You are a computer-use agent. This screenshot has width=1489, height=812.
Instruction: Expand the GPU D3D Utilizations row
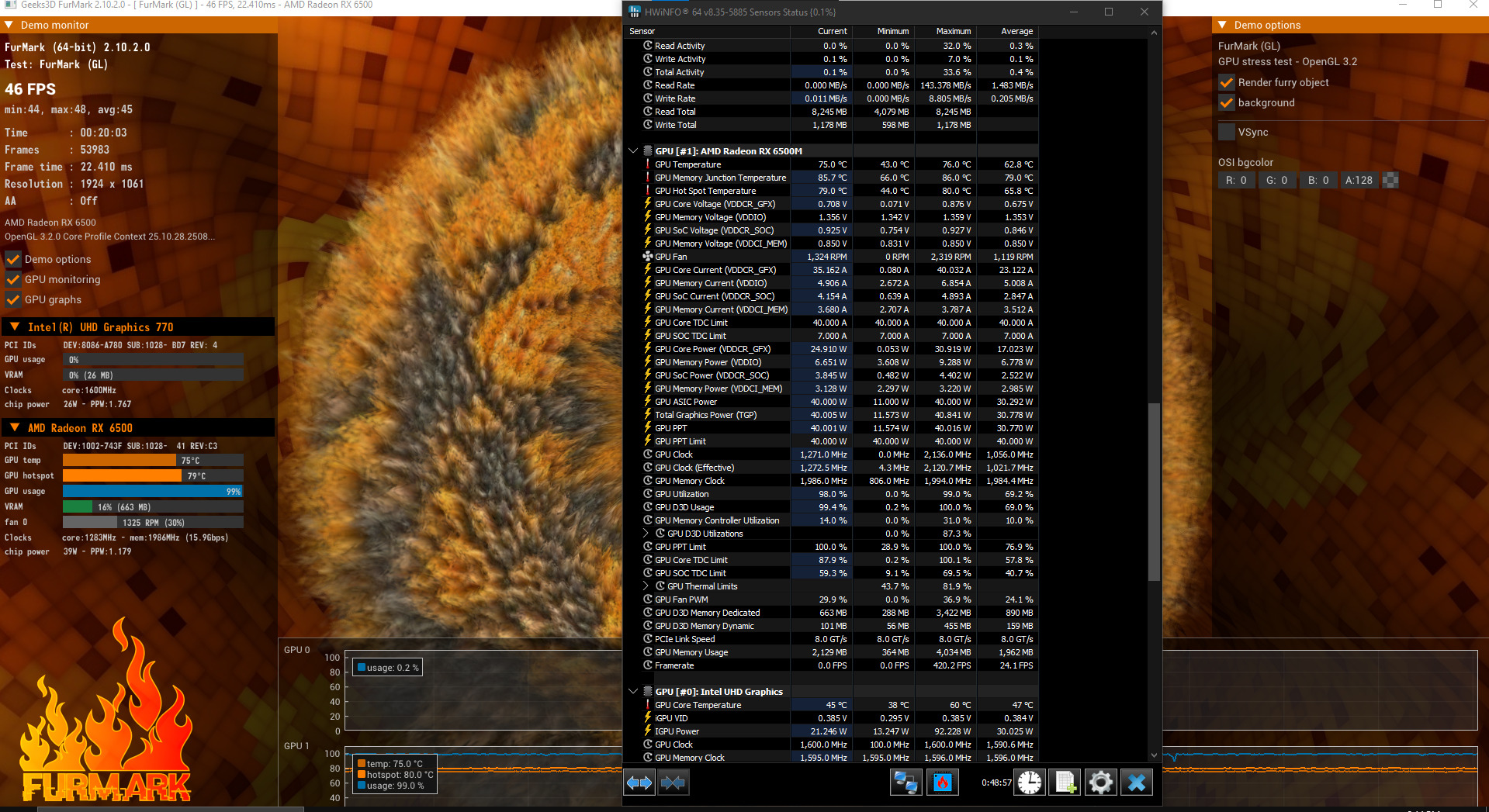[646, 534]
